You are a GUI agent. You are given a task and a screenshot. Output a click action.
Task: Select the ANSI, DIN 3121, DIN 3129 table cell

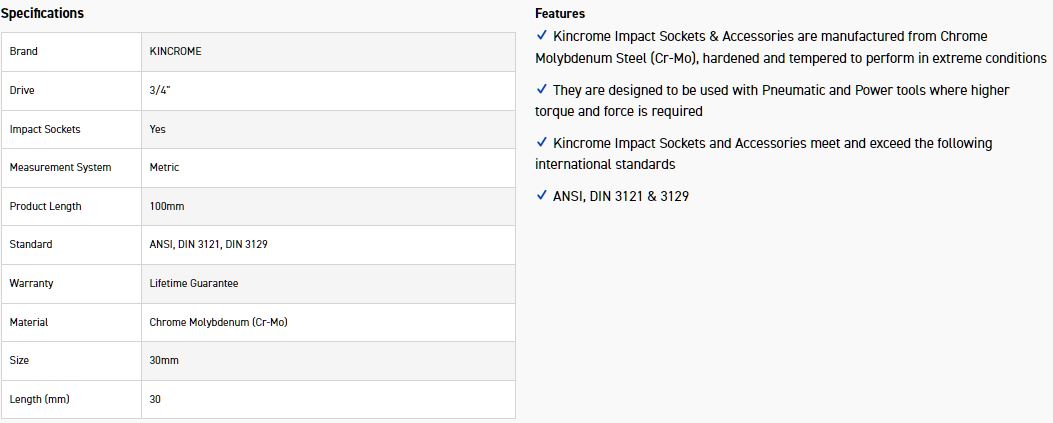211,244
